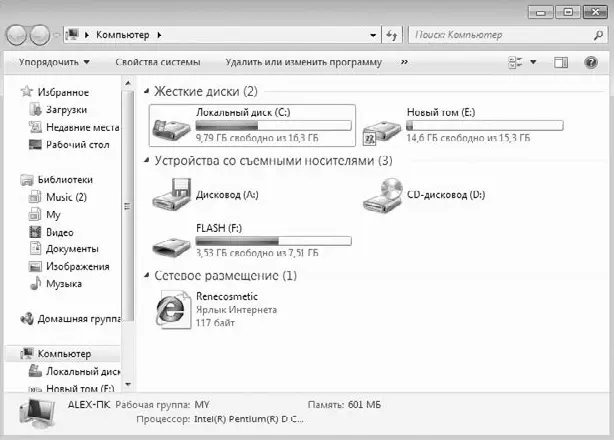
Task: Open the Music (2) library
Action: click(66, 197)
